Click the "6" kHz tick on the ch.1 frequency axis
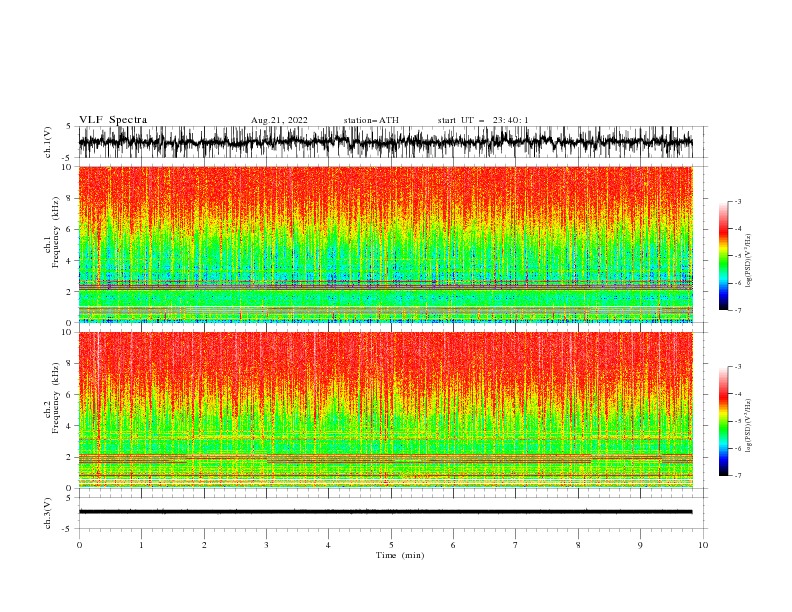792x612 pixels. (x=71, y=229)
